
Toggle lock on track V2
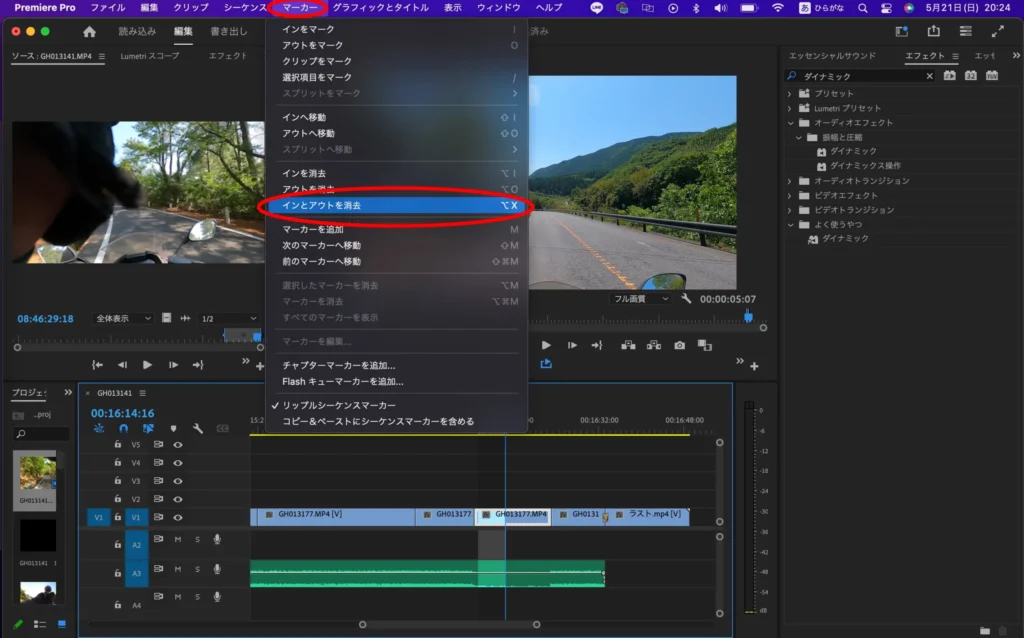click(118, 499)
